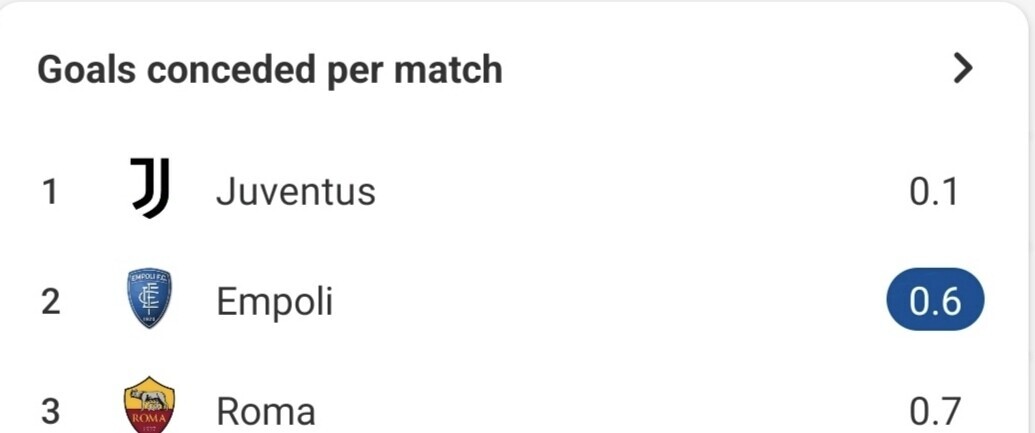This screenshot has width=1035, height=433.
Task: Select the Juventus team name
Action: coord(296,193)
